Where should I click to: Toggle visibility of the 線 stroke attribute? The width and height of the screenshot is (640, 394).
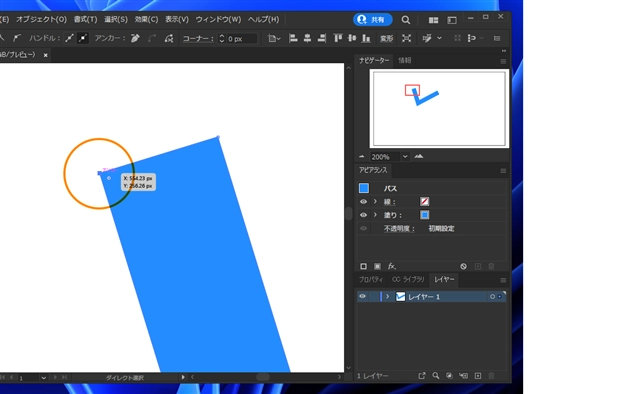click(363, 202)
